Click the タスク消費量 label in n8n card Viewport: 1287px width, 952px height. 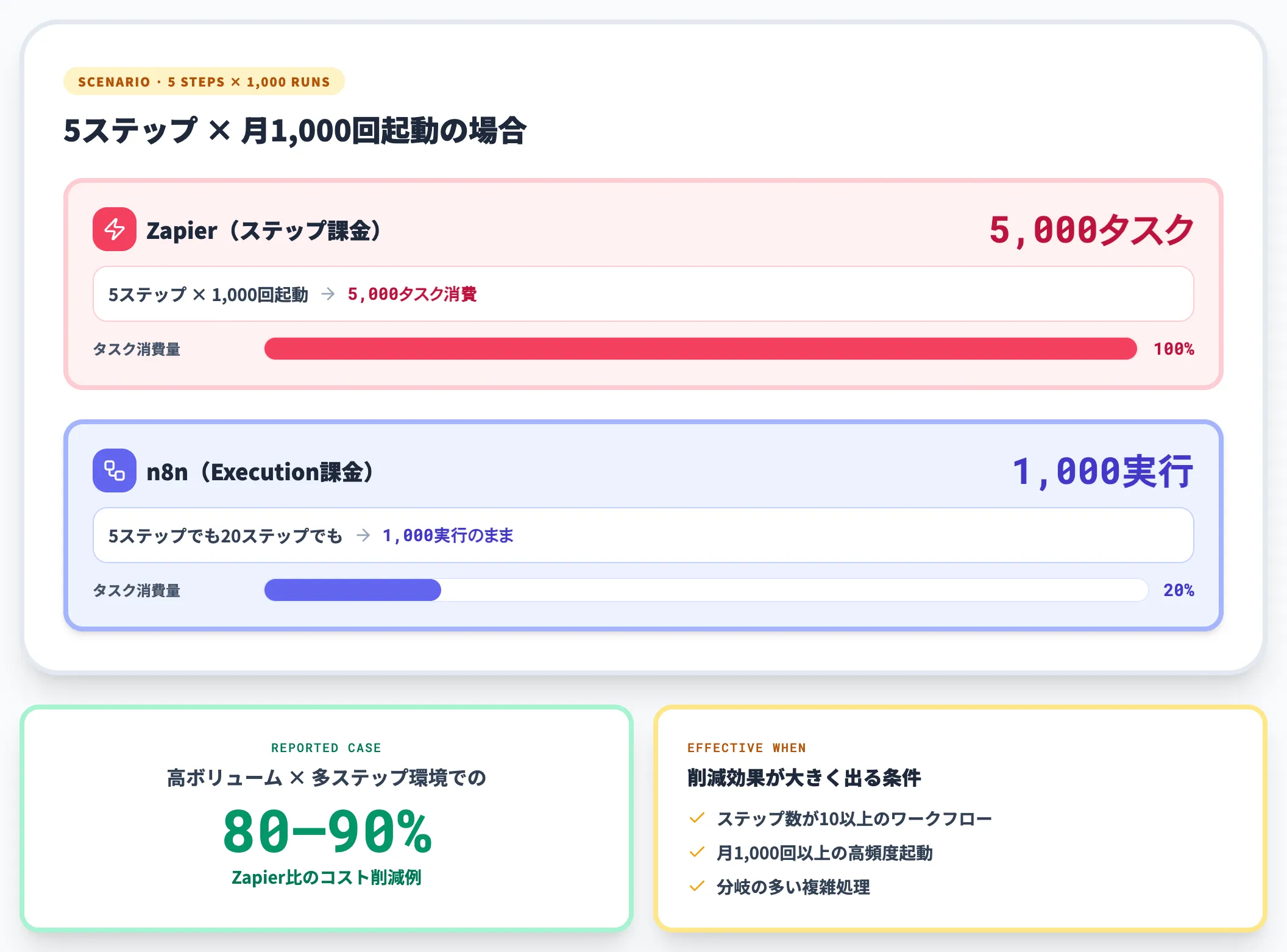click(x=136, y=591)
